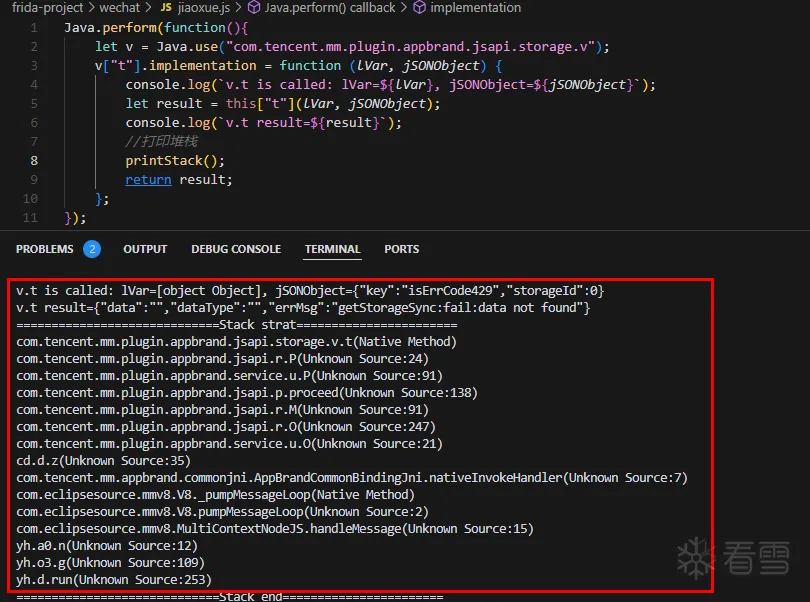Click the return keyword on line 9
The width and height of the screenshot is (810, 602).
point(148,179)
